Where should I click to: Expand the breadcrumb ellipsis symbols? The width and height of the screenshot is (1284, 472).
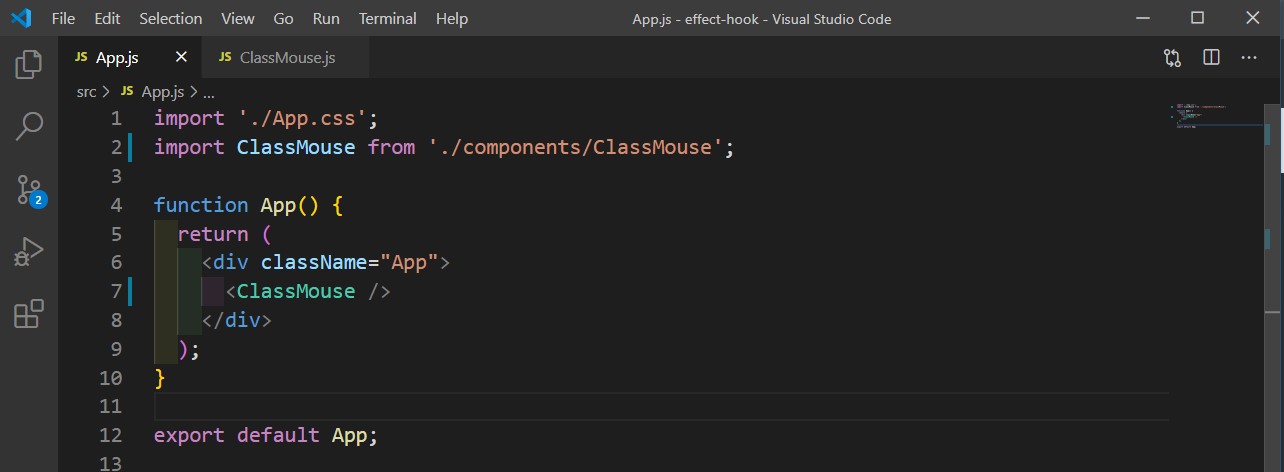click(208, 91)
